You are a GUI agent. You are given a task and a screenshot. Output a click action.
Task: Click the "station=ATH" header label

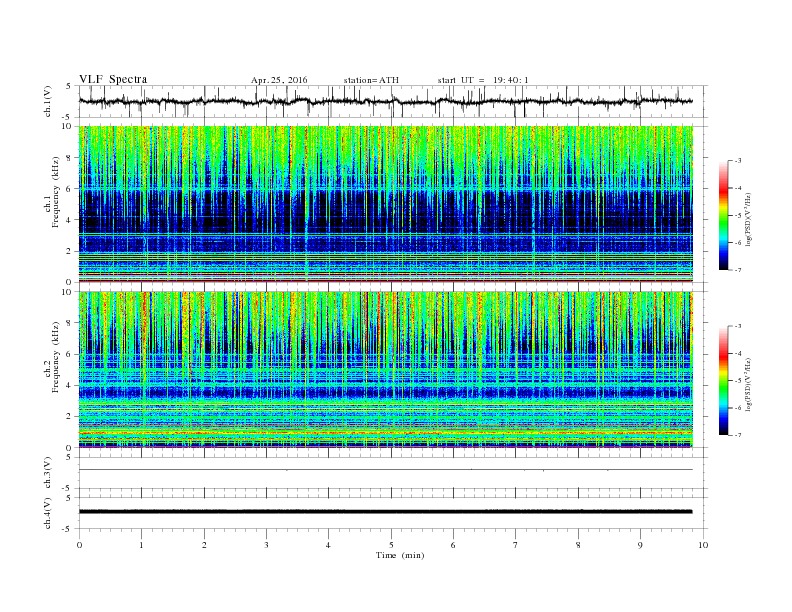point(371,80)
